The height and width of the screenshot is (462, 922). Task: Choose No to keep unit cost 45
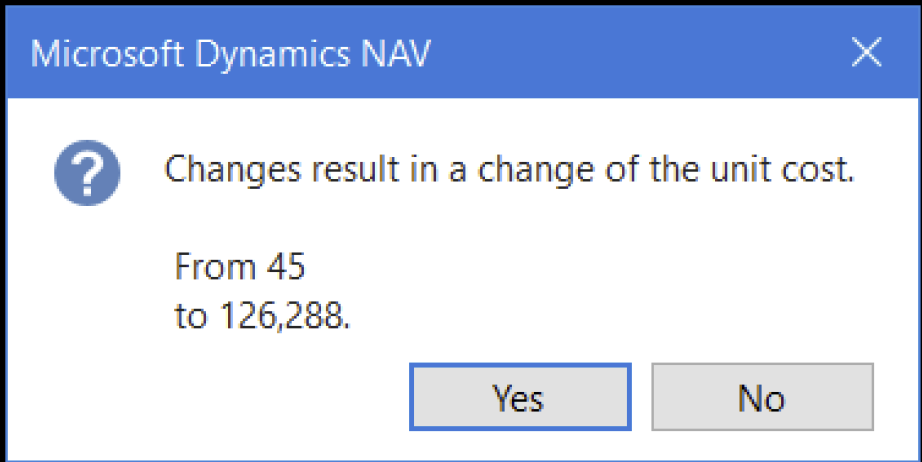pos(762,397)
